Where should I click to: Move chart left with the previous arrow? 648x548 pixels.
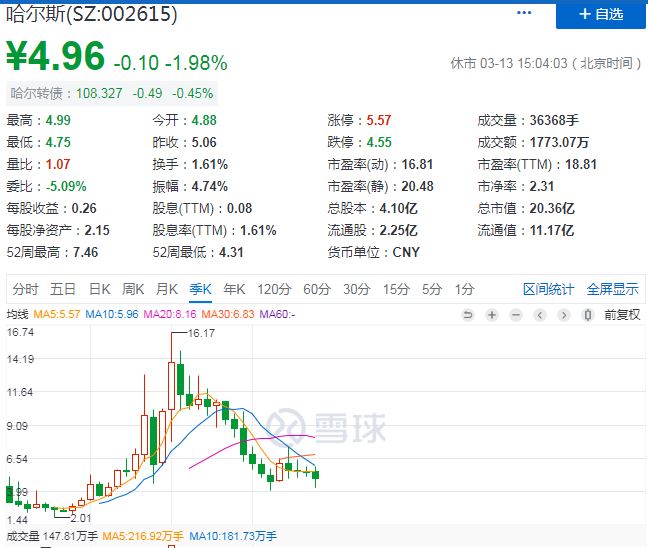click(540, 315)
